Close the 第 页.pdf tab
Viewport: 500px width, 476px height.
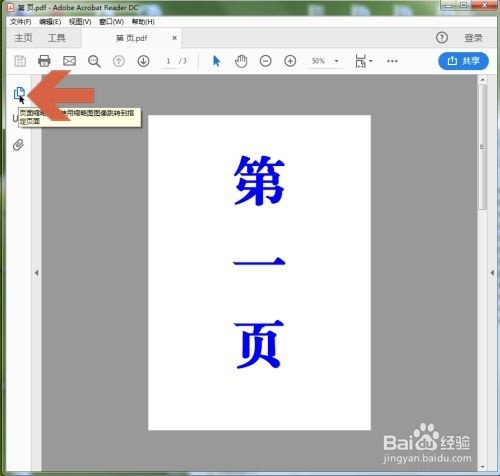click(x=174, y=38)
